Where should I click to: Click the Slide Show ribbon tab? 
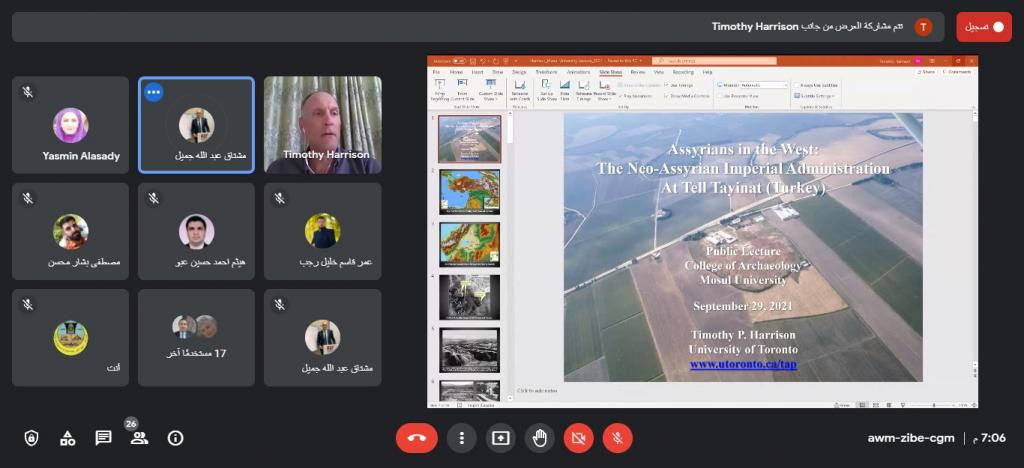(610, 72)
